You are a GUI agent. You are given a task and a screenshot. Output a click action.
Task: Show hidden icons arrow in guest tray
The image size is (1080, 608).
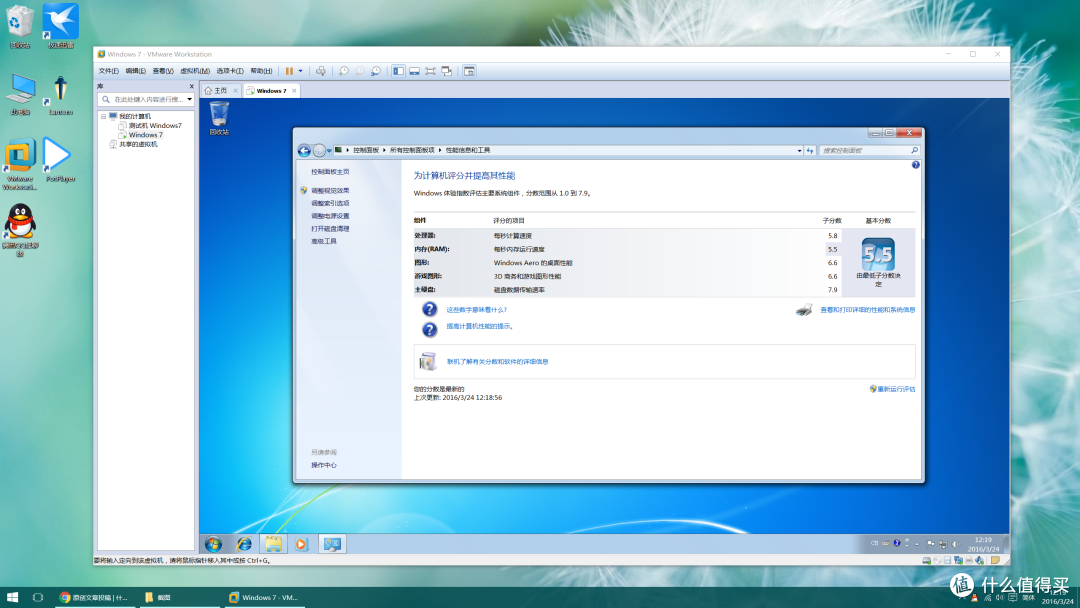[x=917, y=543]
